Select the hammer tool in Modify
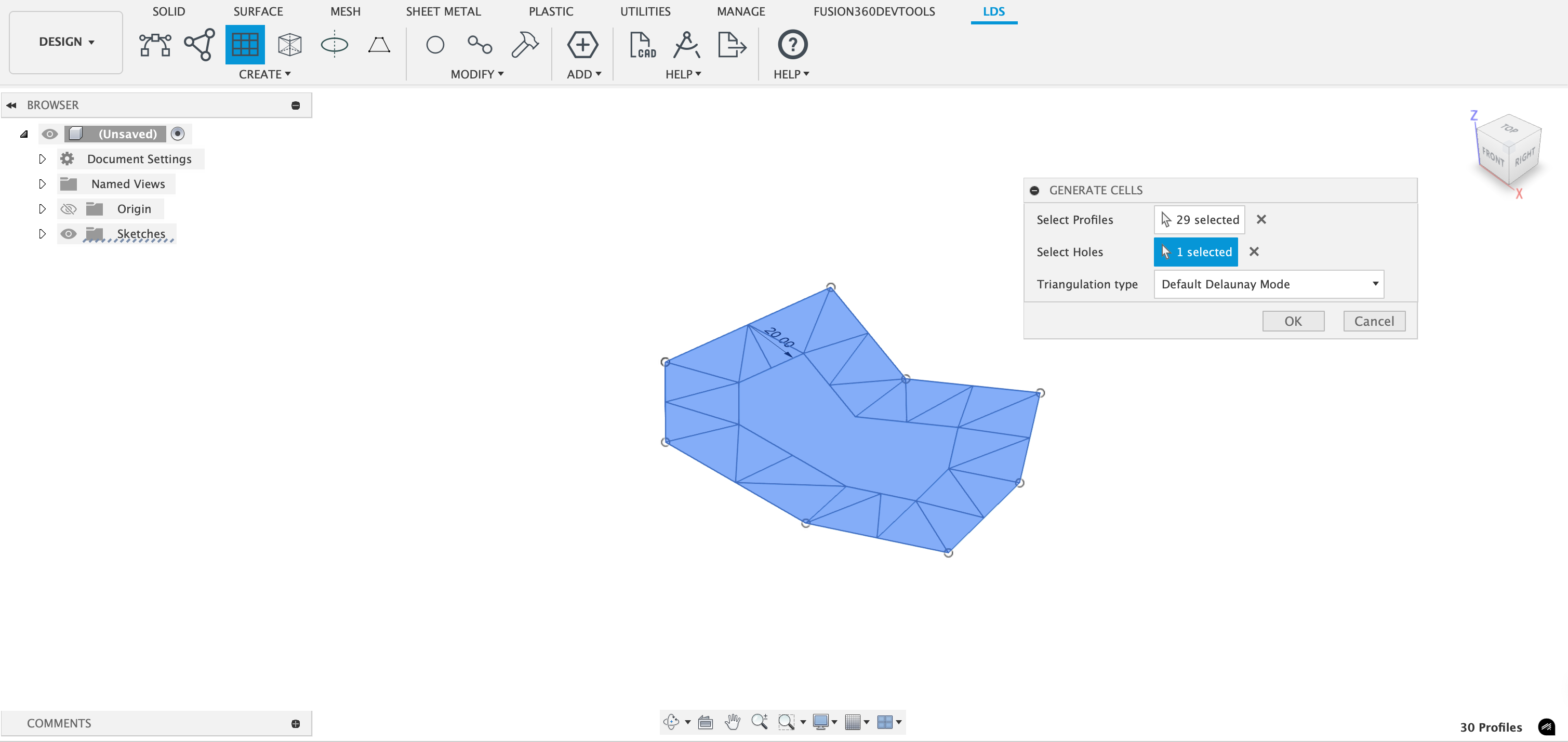 (525, 45)
